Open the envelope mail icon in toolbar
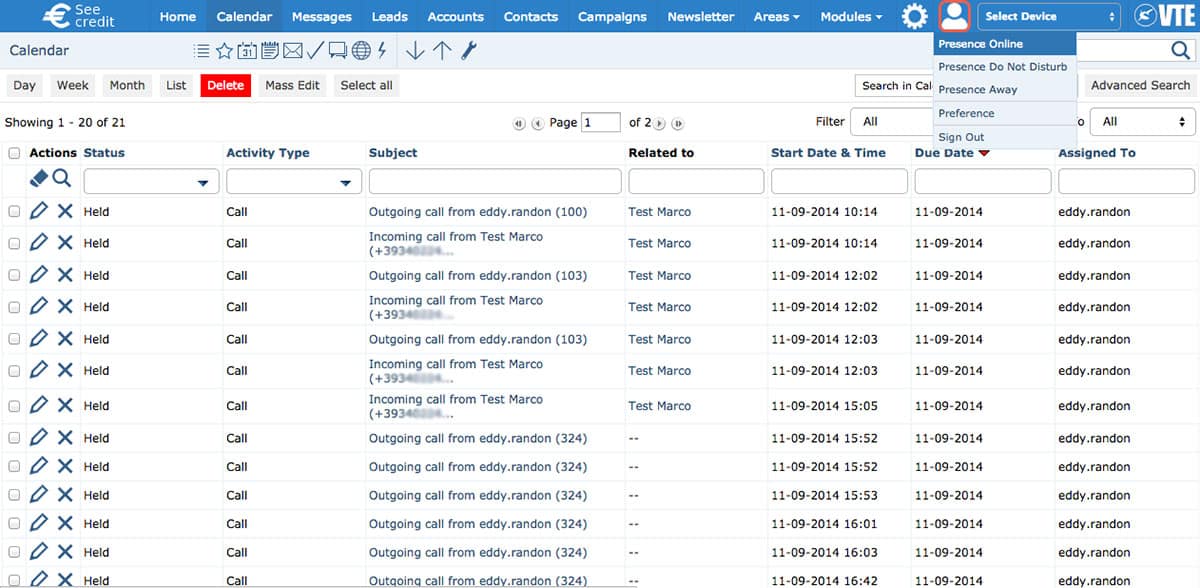Viewport: 1200px width, 588px height. [x=292, y=51]
